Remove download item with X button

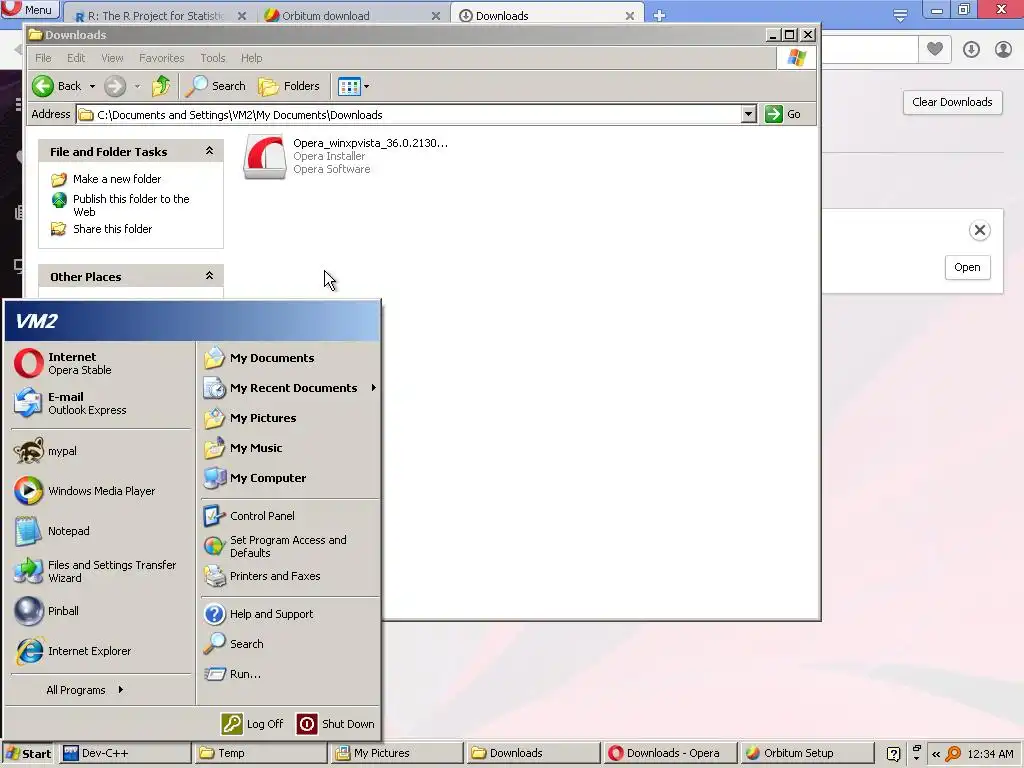coord(980,230)
